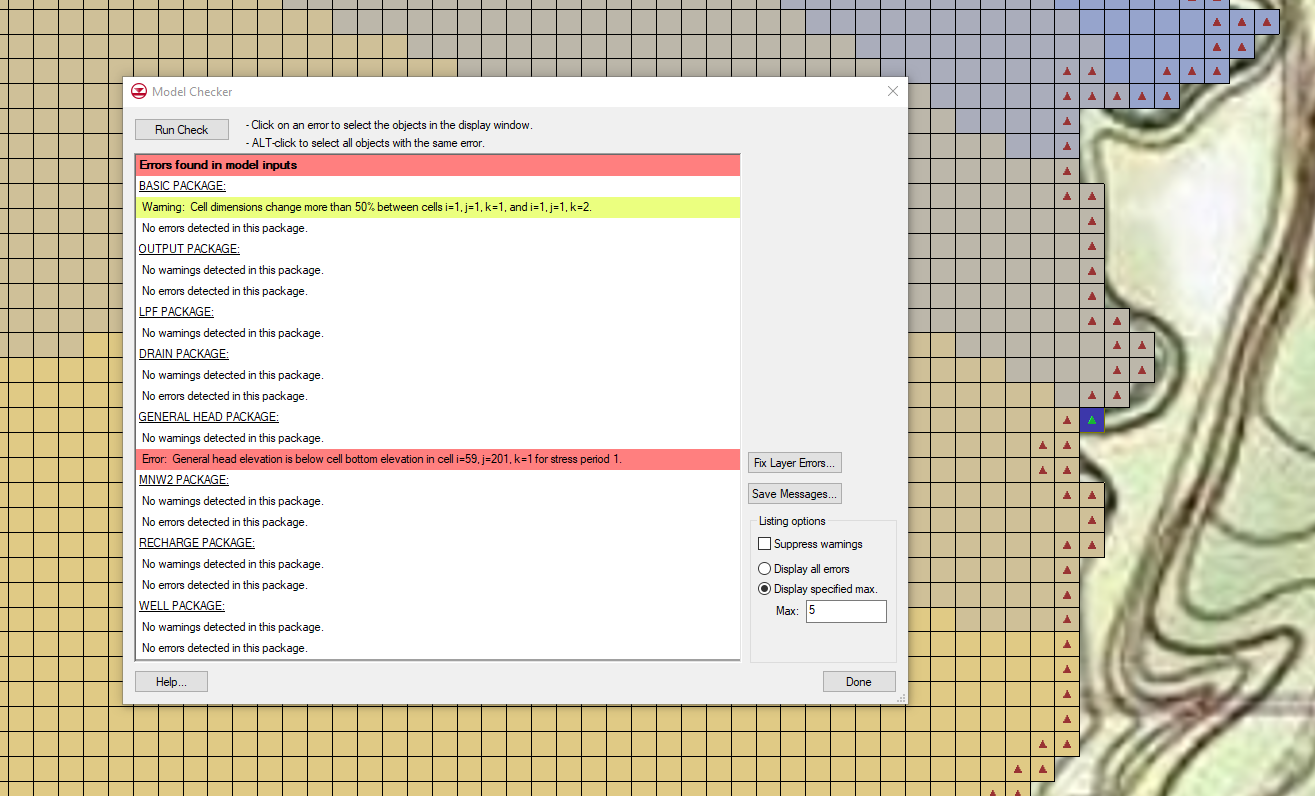Close the Model Checker dialog
The image size is (1315, 796).
point(893,91)
